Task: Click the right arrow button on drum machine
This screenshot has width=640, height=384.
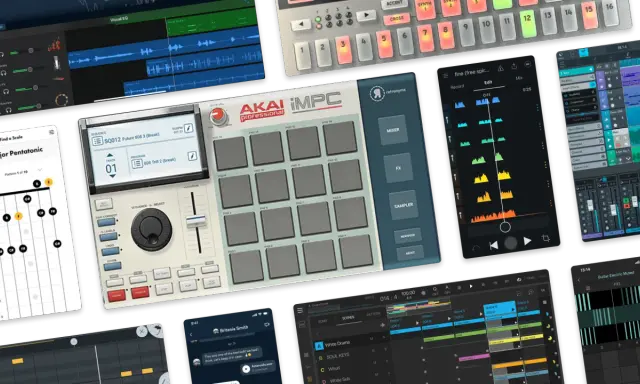Action: tap(366, 16)
